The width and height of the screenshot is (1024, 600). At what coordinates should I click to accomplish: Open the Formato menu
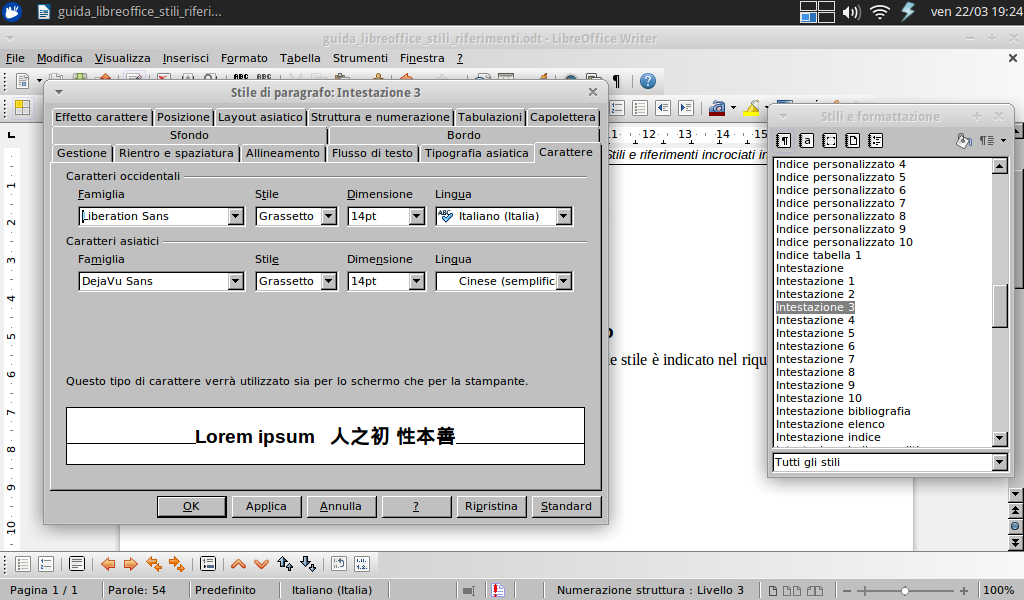(x=244, y=58)
